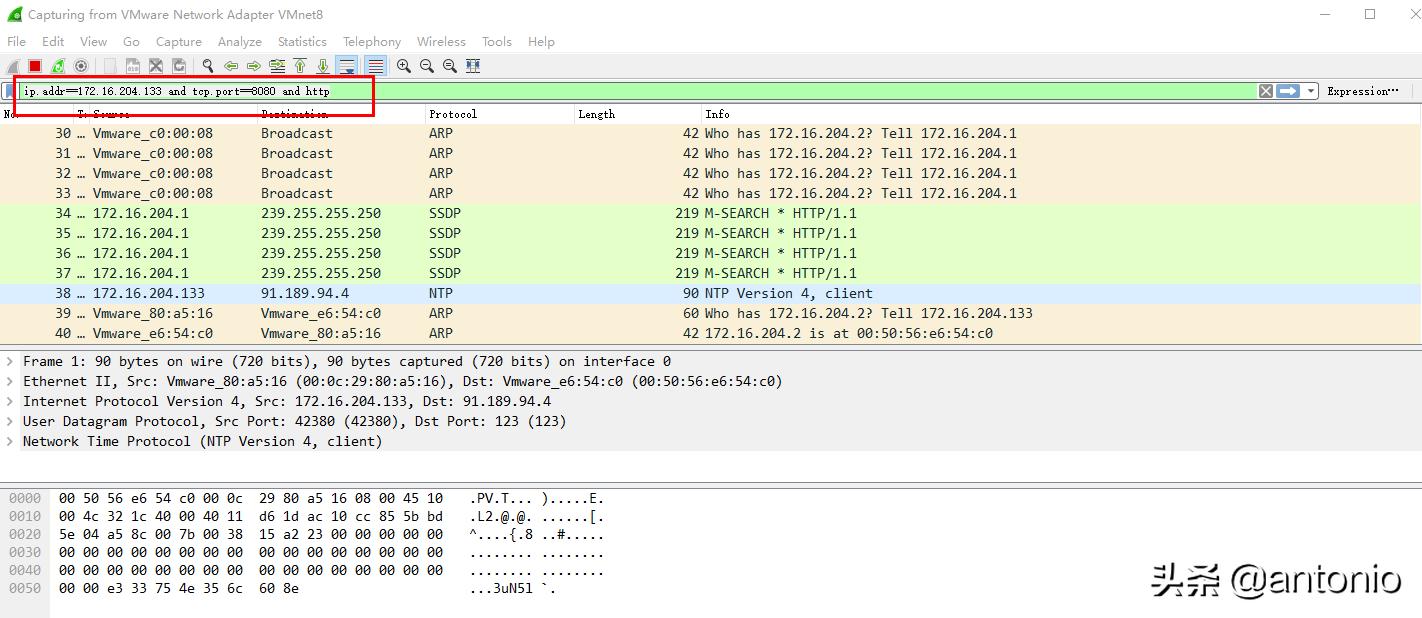Apply the display filter with arrow button

coord(1288,90)
